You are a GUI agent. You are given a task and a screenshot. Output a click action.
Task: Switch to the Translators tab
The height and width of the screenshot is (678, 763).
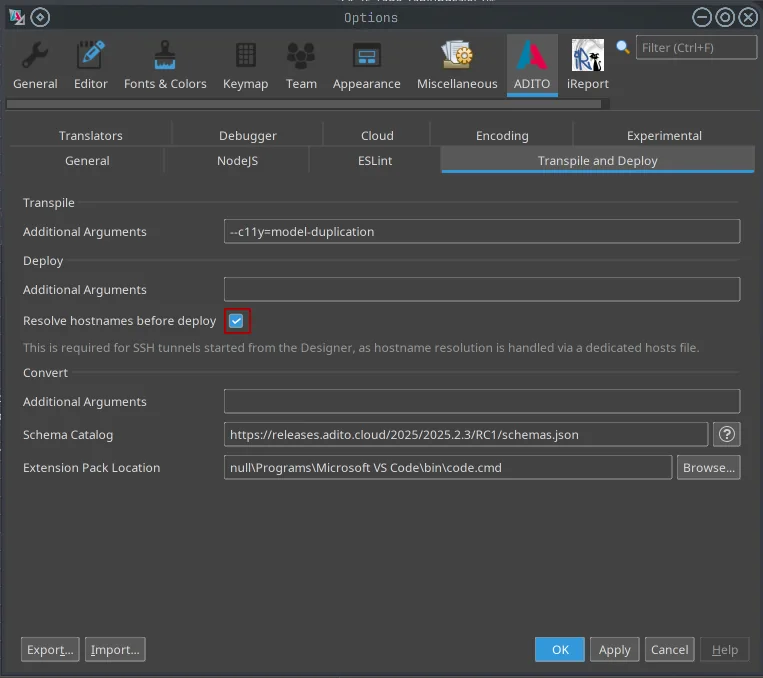coord(91,135)
